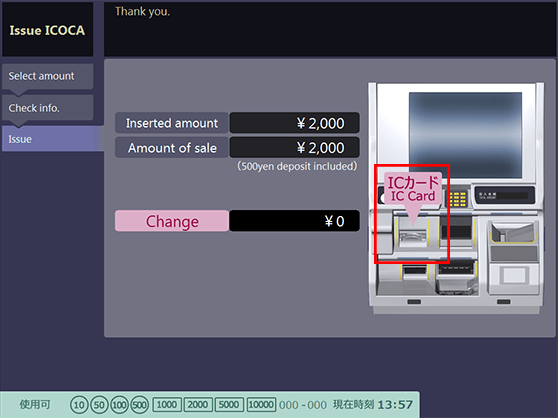Image resolution: width=558 pixels, height=418 pixels.
Task: Click the 2000 yen bill icon
Action: (198, 404)
